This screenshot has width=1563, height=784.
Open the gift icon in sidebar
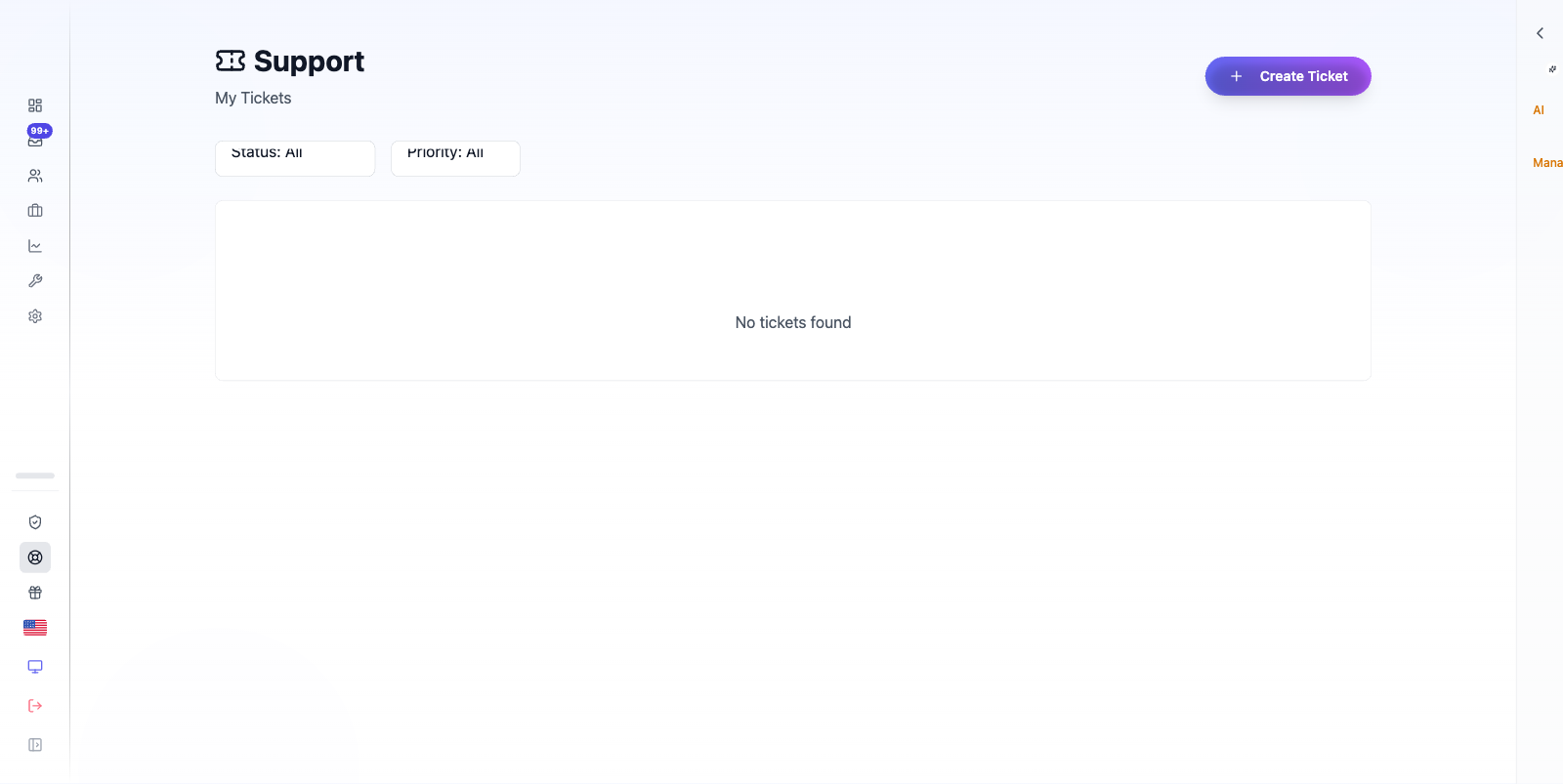[35, 593]
